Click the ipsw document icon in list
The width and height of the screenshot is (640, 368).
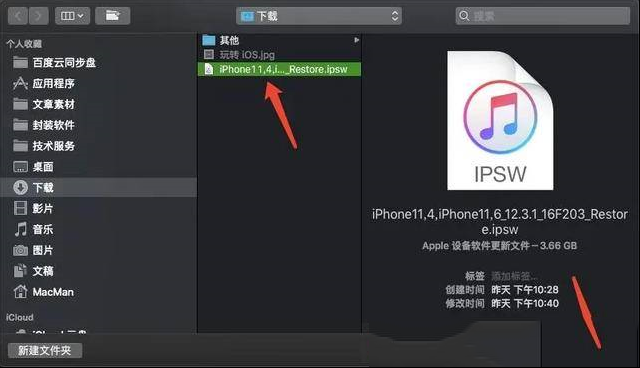(209, 69)
